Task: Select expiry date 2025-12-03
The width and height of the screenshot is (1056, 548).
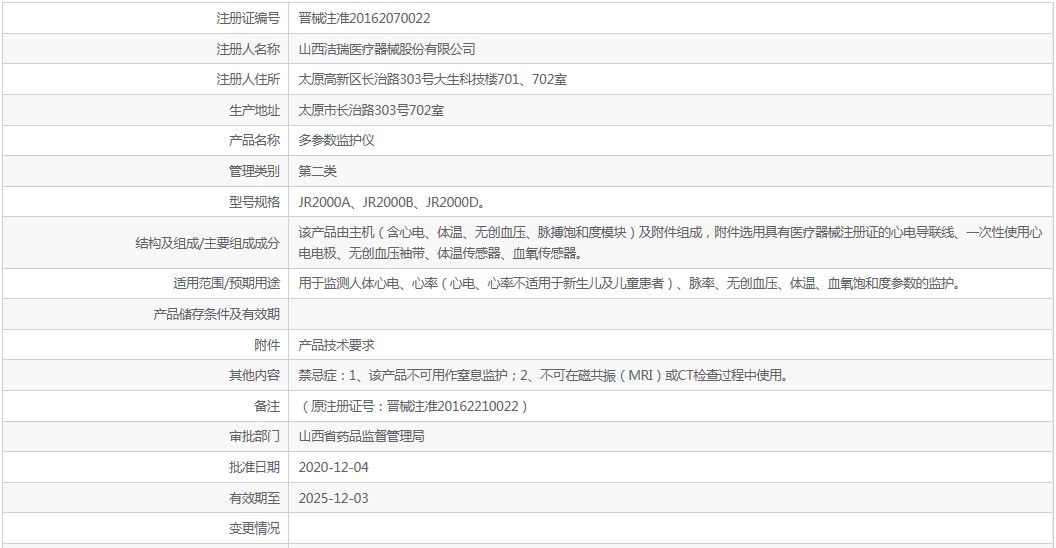Action: coord(333,498)
